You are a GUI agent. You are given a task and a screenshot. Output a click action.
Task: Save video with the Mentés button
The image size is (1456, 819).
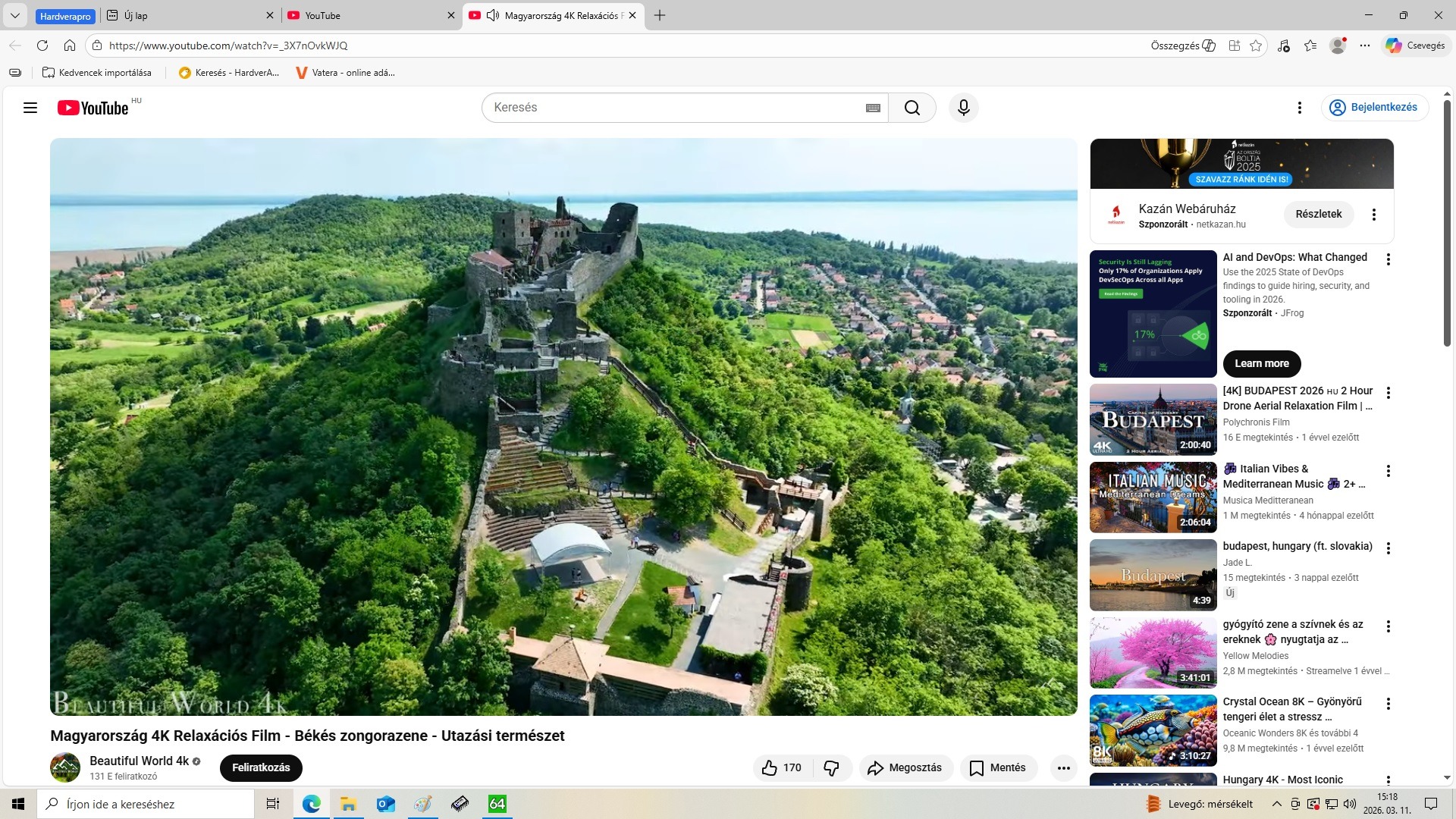998,767
